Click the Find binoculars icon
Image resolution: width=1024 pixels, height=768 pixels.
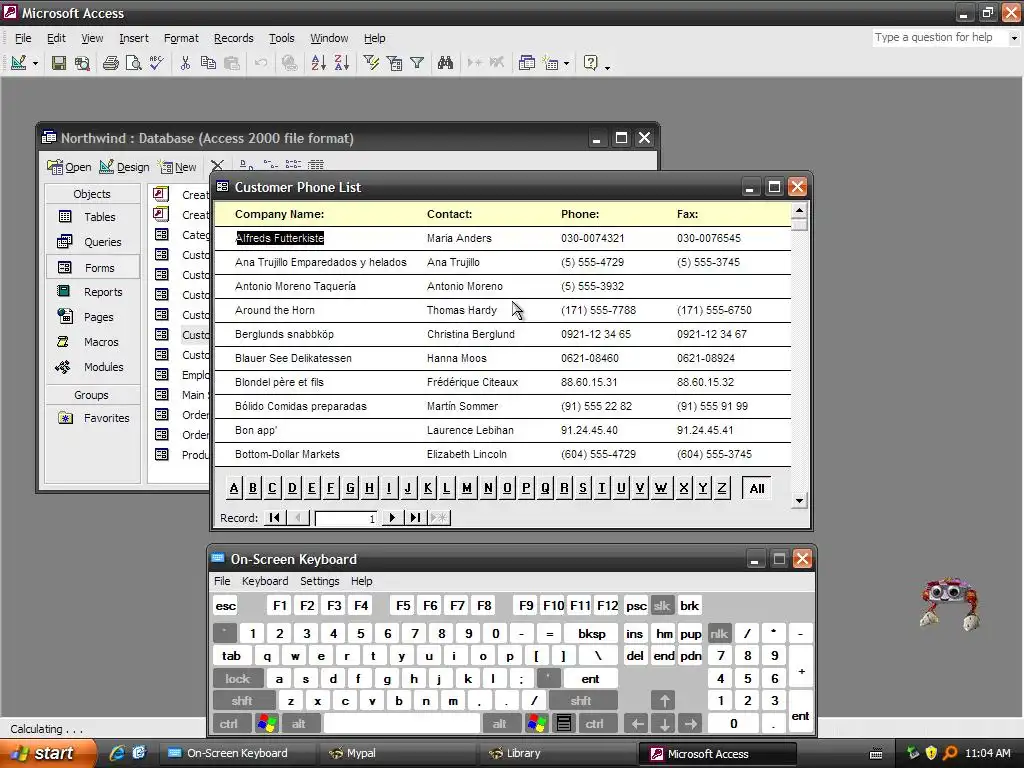pyautogui.click(x=445, y=63)
